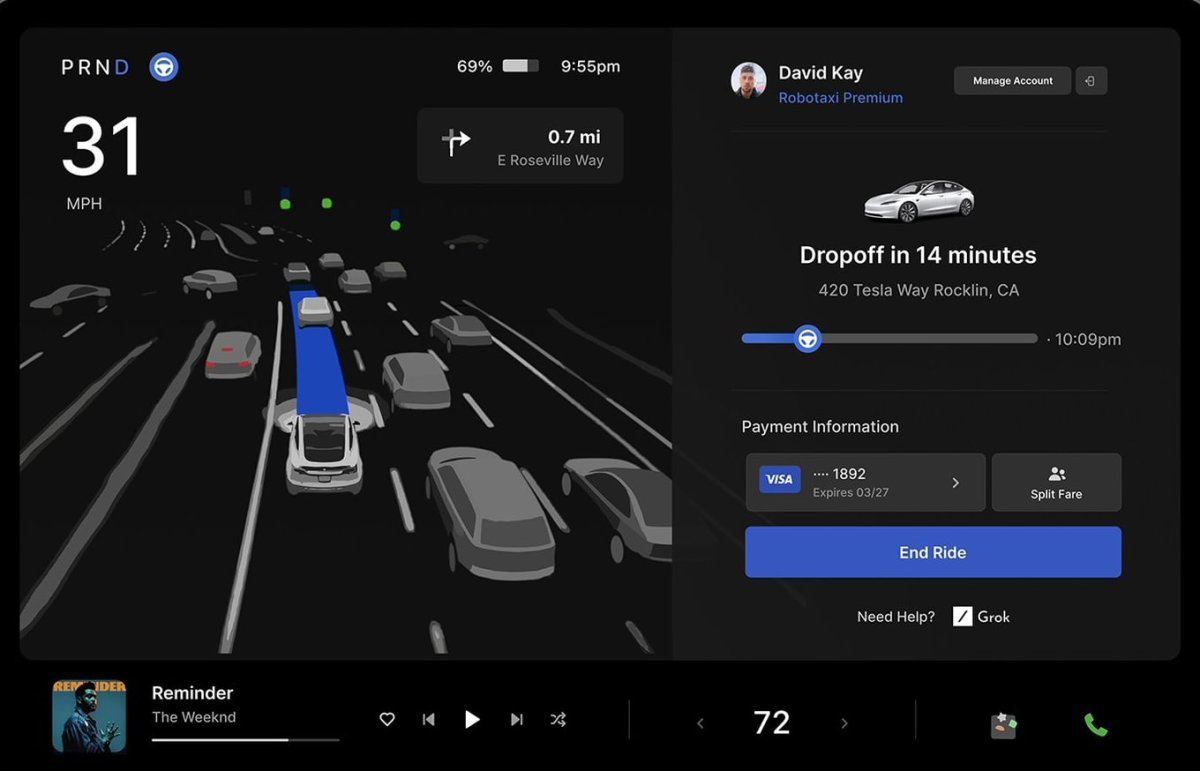Select the white Tesla car image
Image resolution: width=1200 pixels, height=771 pixels.
(x=919, y=201)
